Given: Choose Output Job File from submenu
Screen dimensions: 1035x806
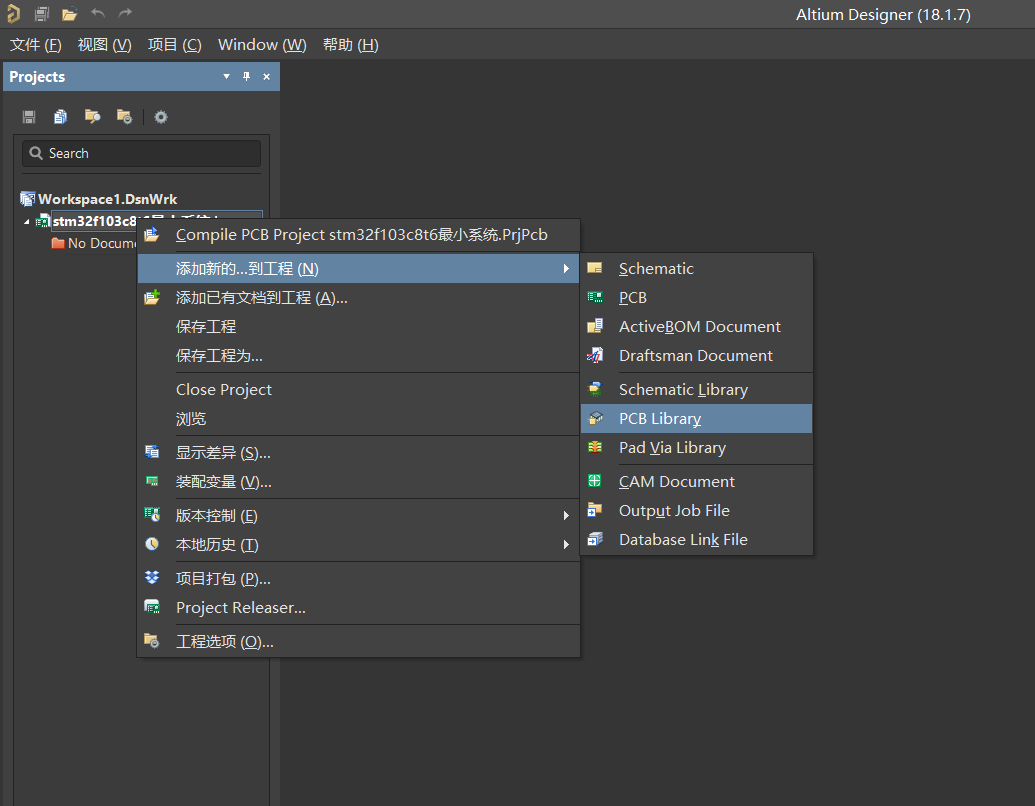Looking at the screenshot, I should [696, 510].
